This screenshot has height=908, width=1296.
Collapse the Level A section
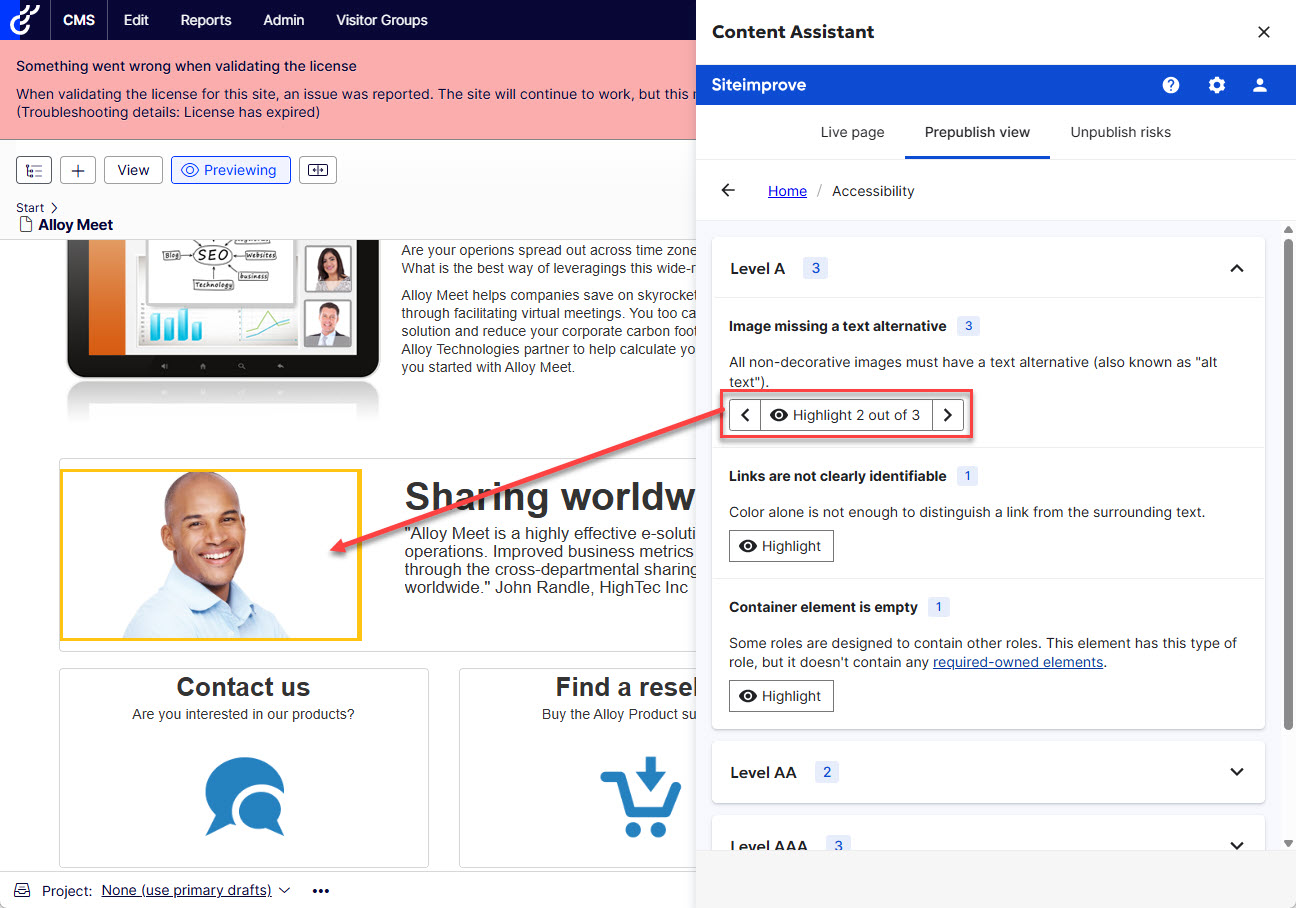[x=1237, y=267]
